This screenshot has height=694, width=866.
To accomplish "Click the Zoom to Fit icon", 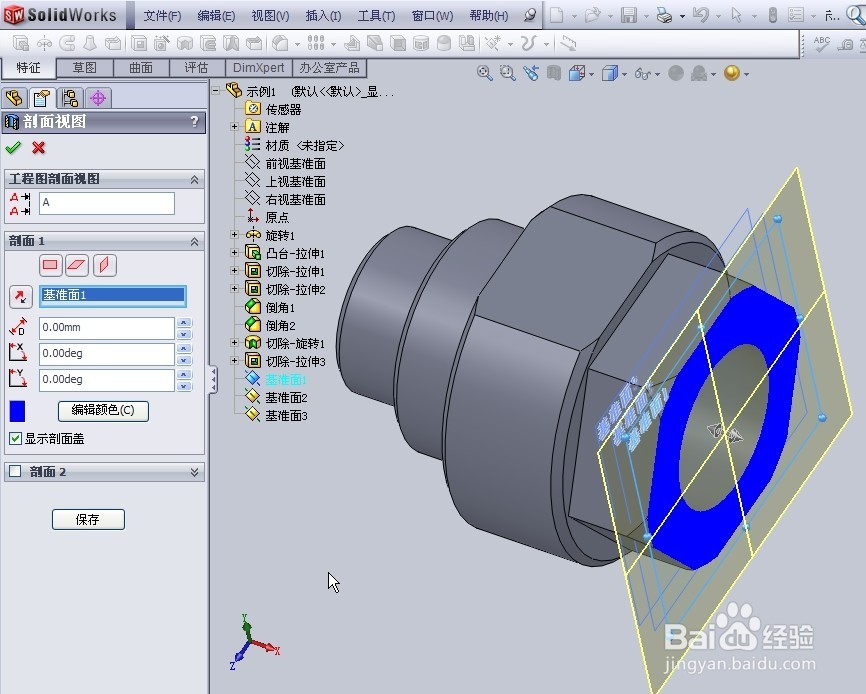I will [484, 73].
